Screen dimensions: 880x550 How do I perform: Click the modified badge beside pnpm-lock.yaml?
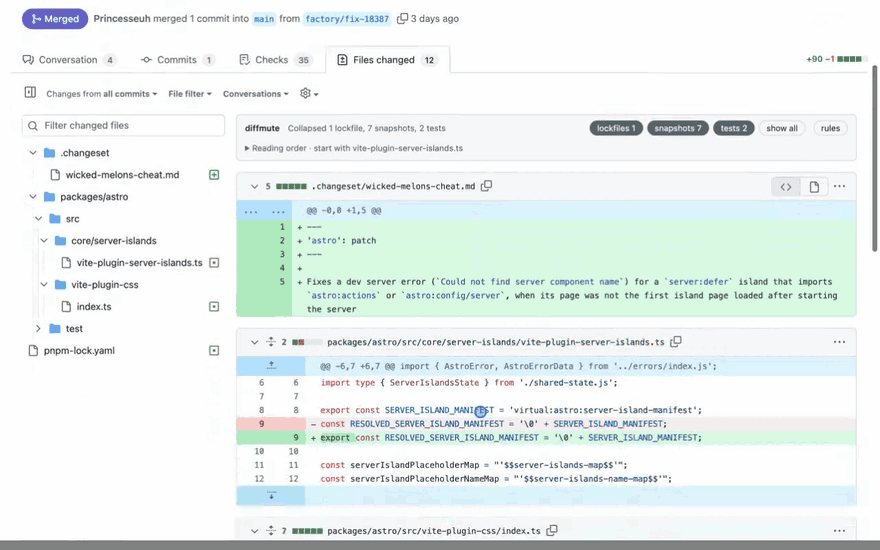(x=214, y=350)
